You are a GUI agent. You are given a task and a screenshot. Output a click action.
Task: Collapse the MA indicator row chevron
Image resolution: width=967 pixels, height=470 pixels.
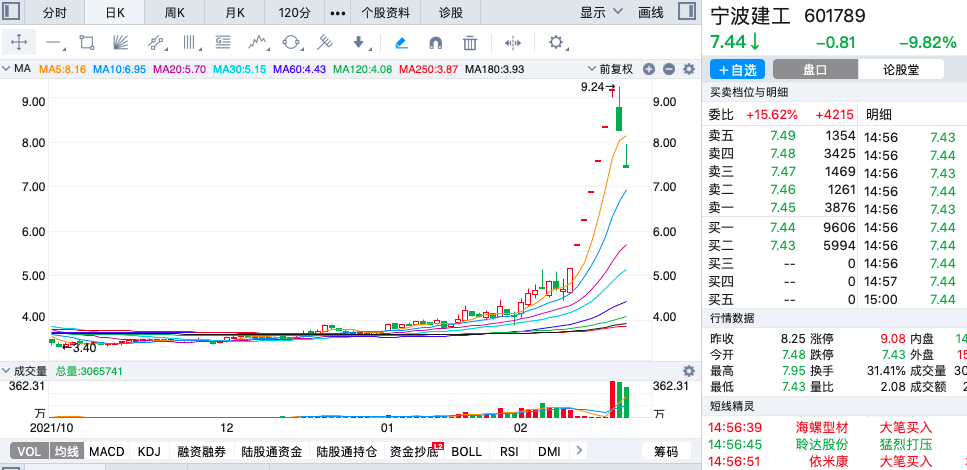tap(6, 69)
